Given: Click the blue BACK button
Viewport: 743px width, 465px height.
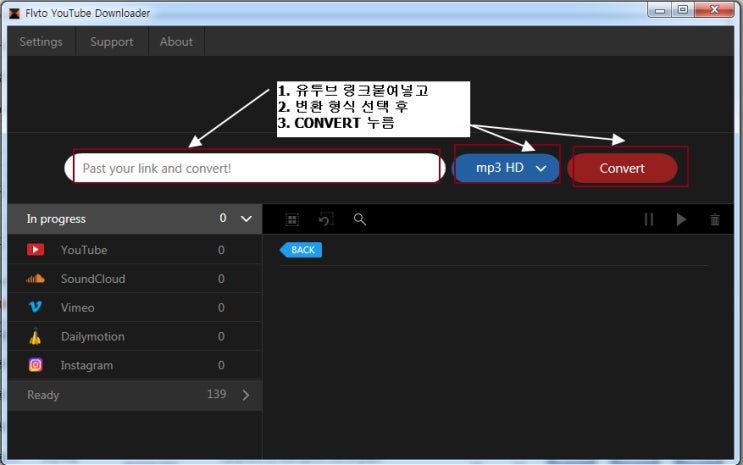Looking at the screenshot, I should pos(301,250).
